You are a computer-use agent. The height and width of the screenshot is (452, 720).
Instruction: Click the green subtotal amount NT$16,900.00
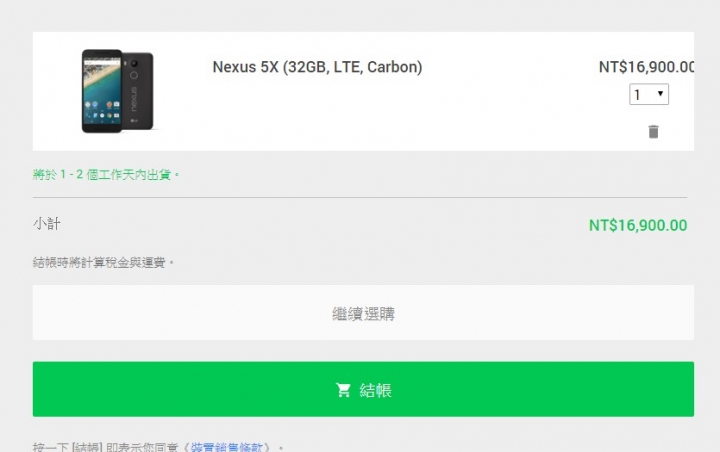[x=638, y=226]
